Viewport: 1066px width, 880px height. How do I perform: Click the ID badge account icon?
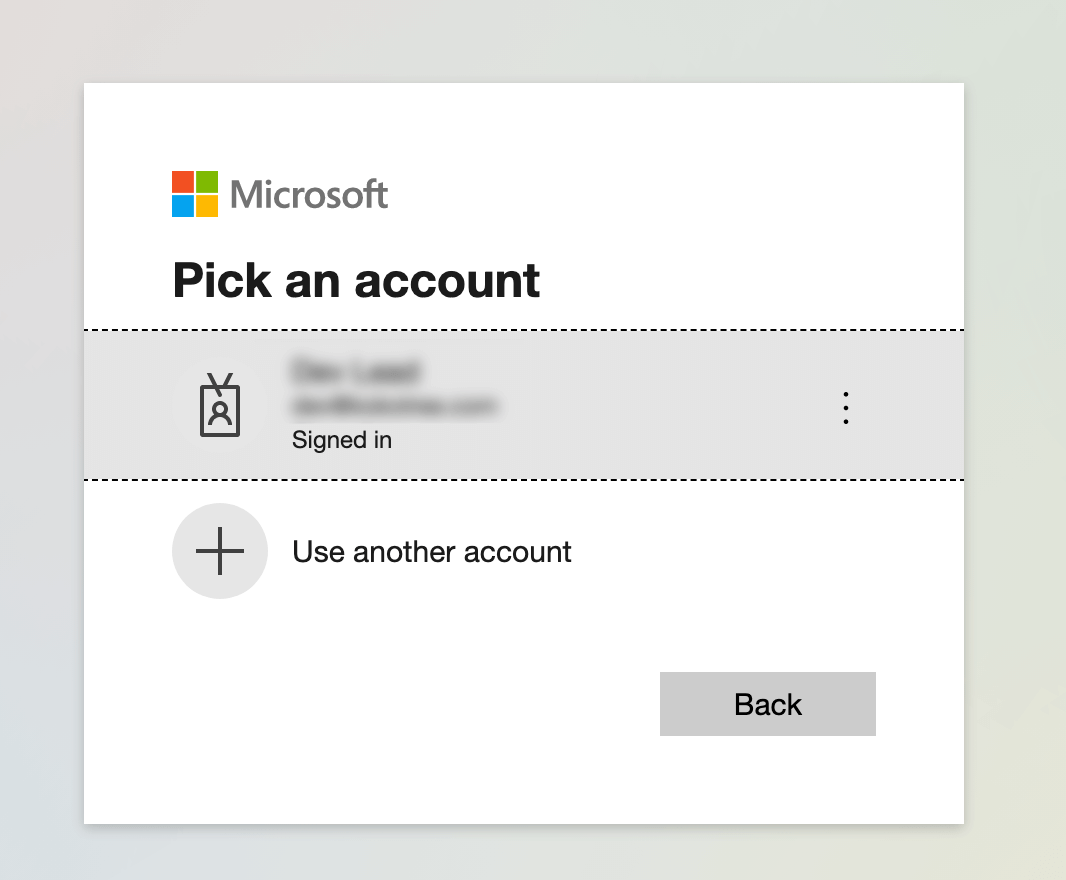tap(220, 406)
